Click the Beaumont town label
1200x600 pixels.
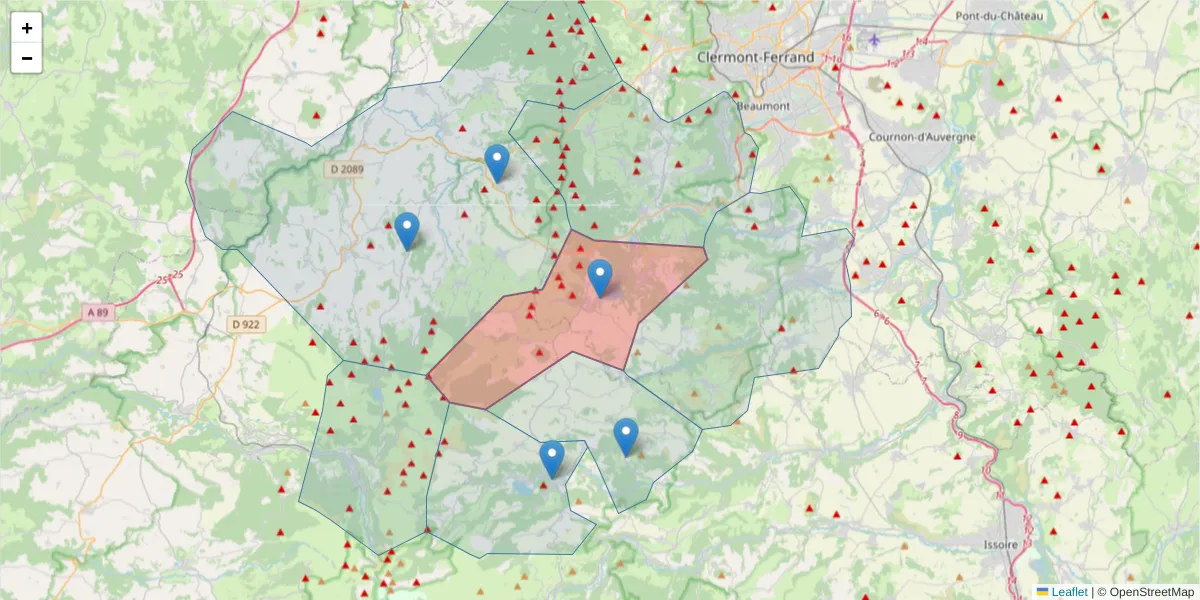tap(762, 105)
